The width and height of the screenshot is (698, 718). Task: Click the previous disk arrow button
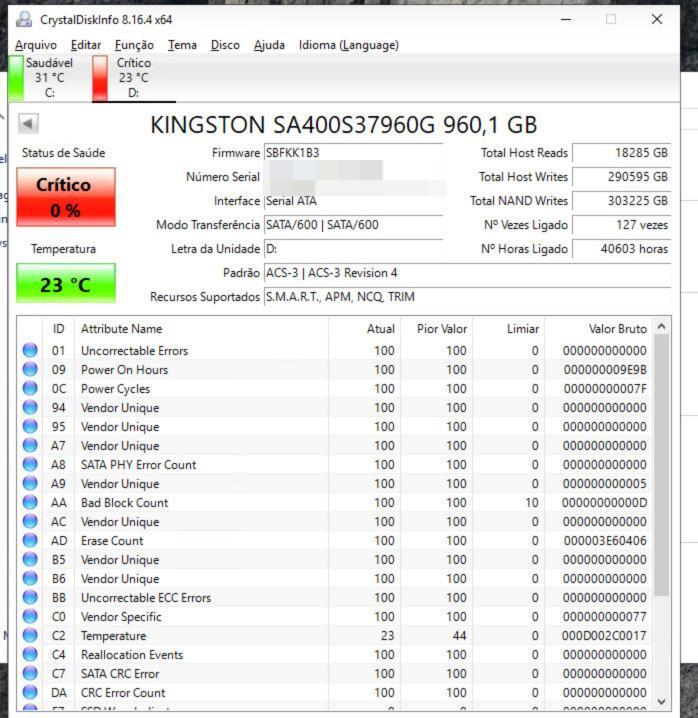[28, 124]
